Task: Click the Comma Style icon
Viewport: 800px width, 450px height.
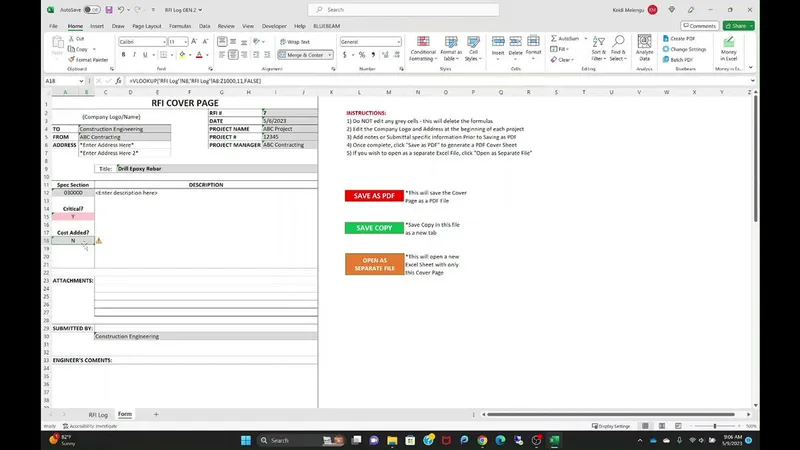Action: point(373,55)
